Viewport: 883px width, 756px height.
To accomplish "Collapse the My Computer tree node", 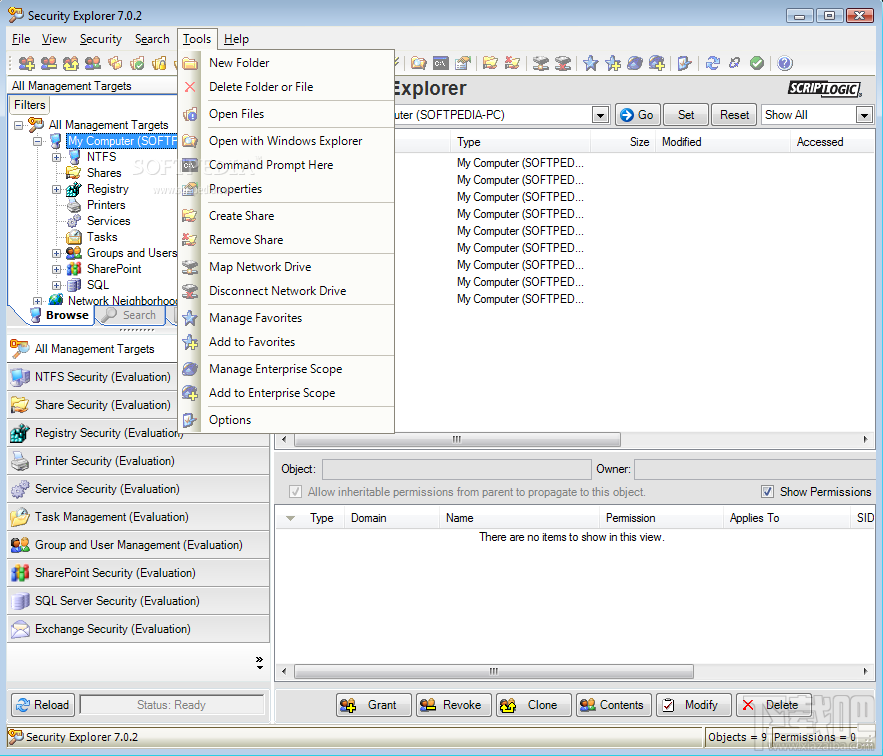I will point(37,141).
